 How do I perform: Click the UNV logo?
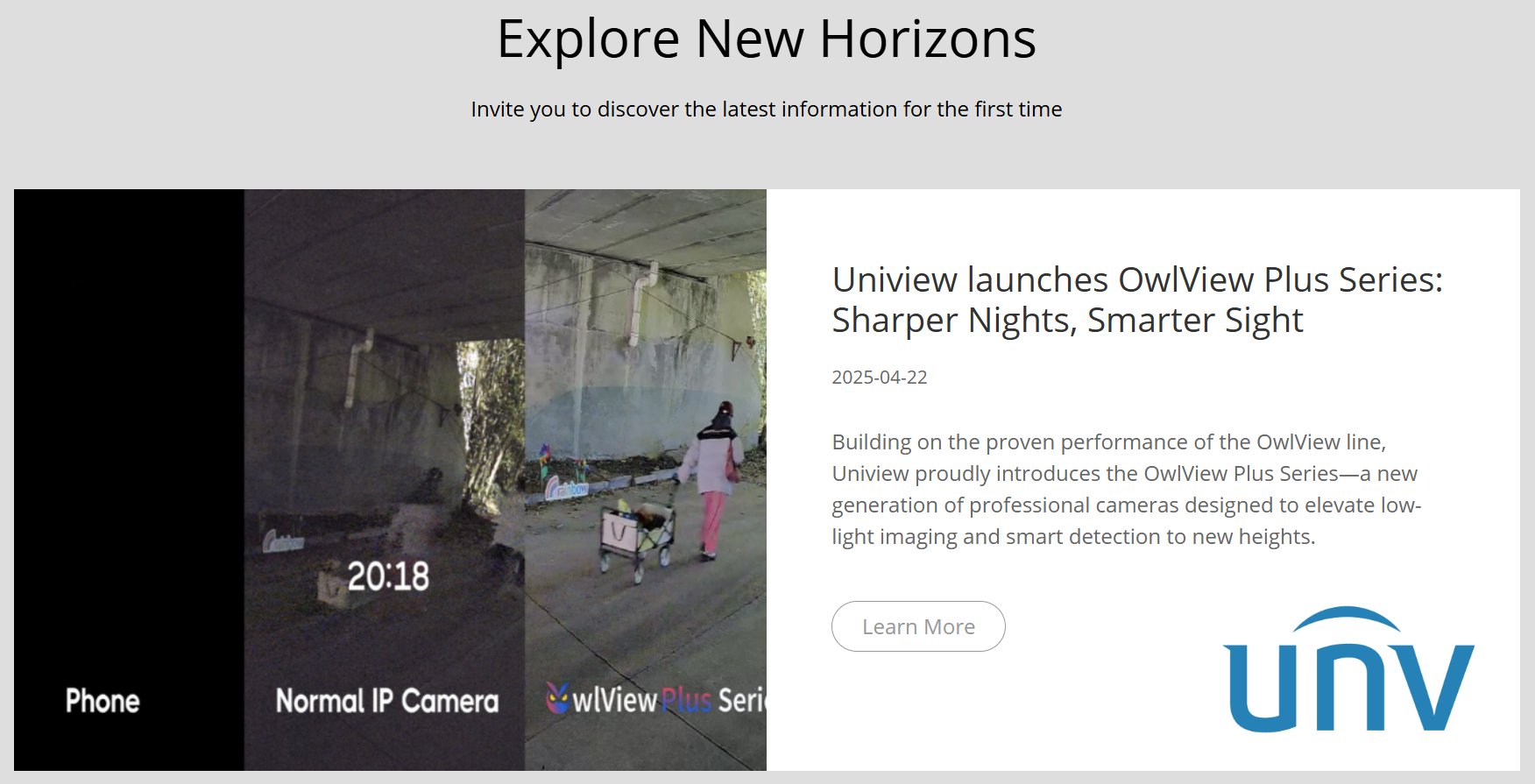(1348, 669)
